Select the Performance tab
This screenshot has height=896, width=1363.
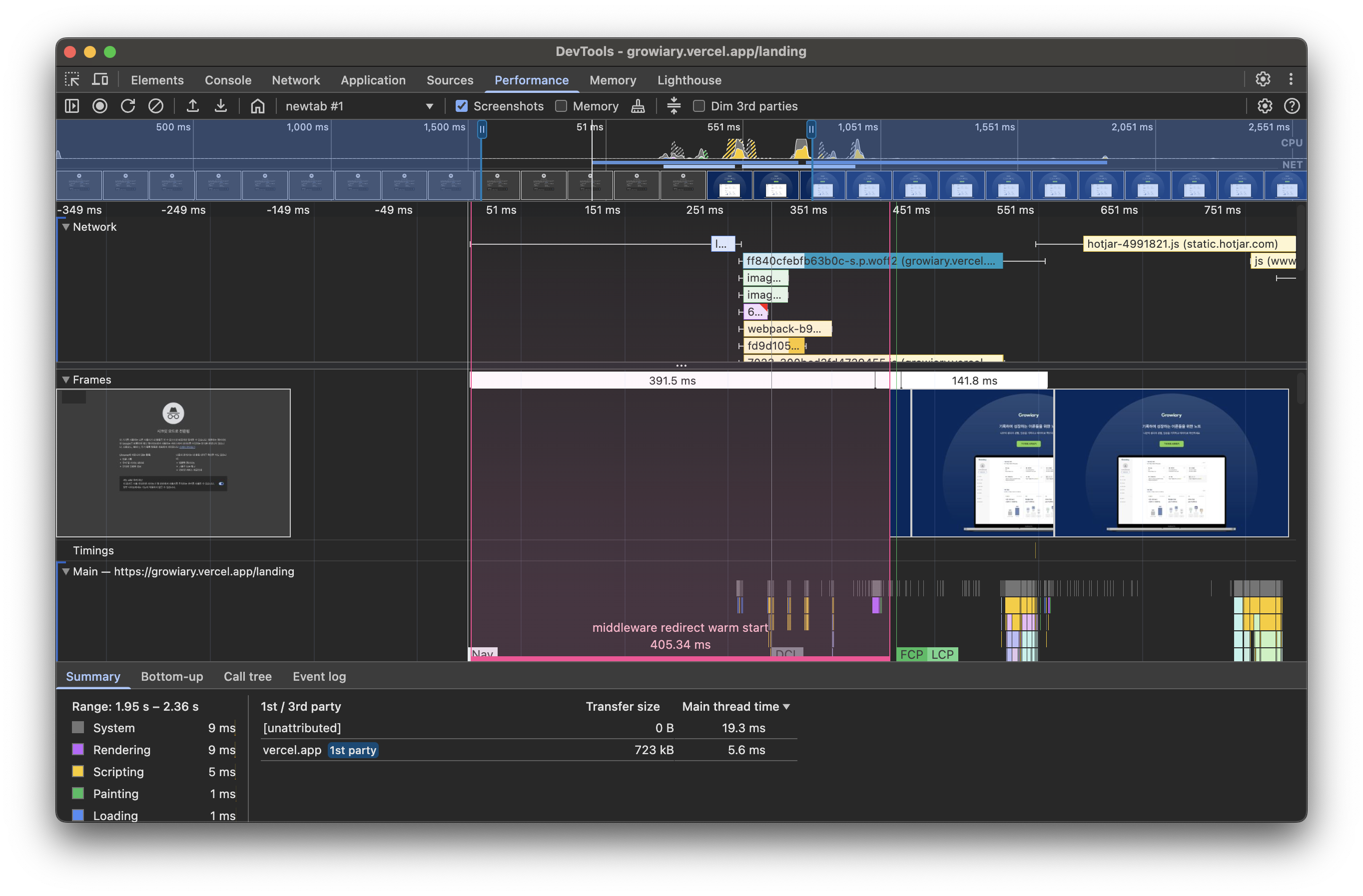coord(532,80)
